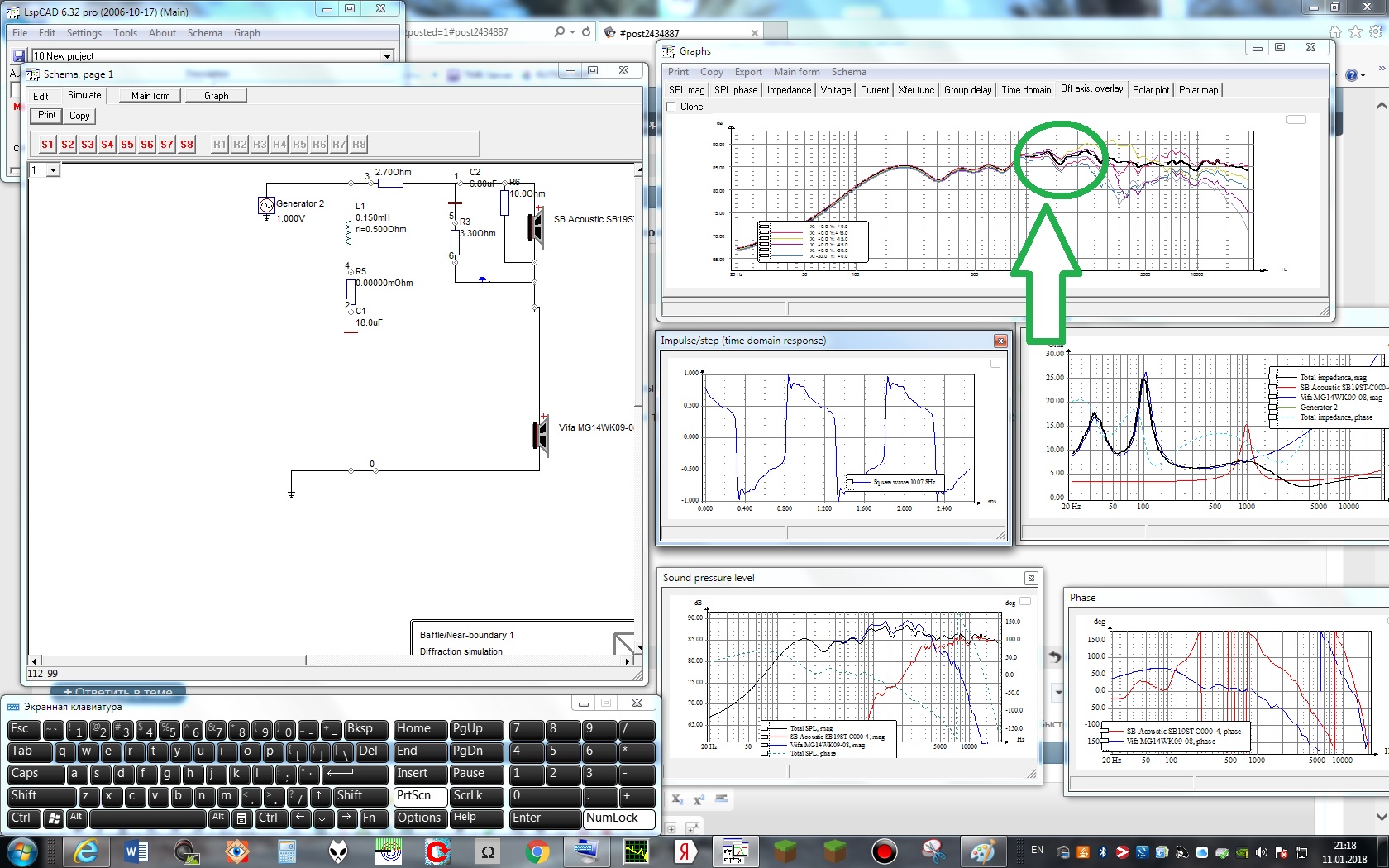Open Microsoft Word from the taskbar
The image size is (1389, 868).
click(x=136, y=851)
